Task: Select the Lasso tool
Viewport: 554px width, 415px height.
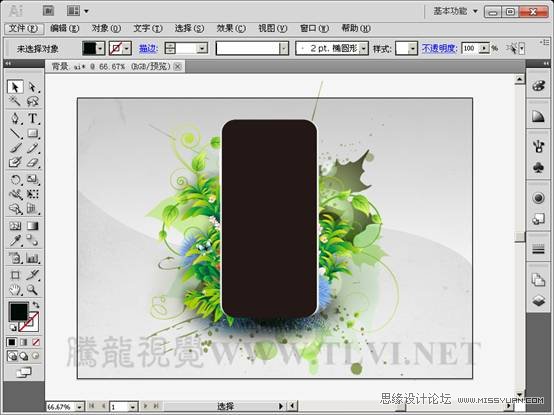Action: (x=33, y=101)
